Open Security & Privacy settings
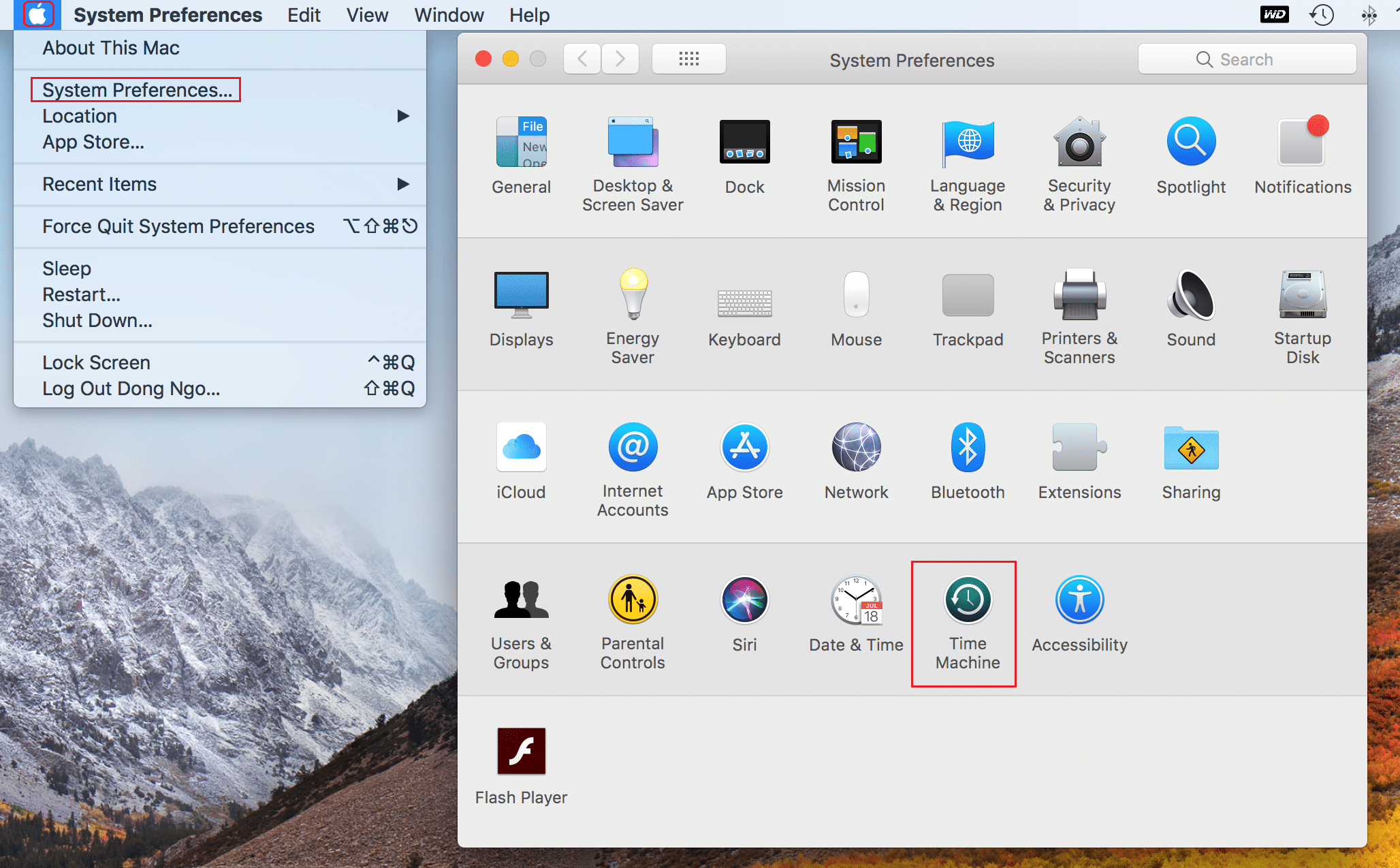Viewport: 1400px width, 868px height. [1079, 142]
